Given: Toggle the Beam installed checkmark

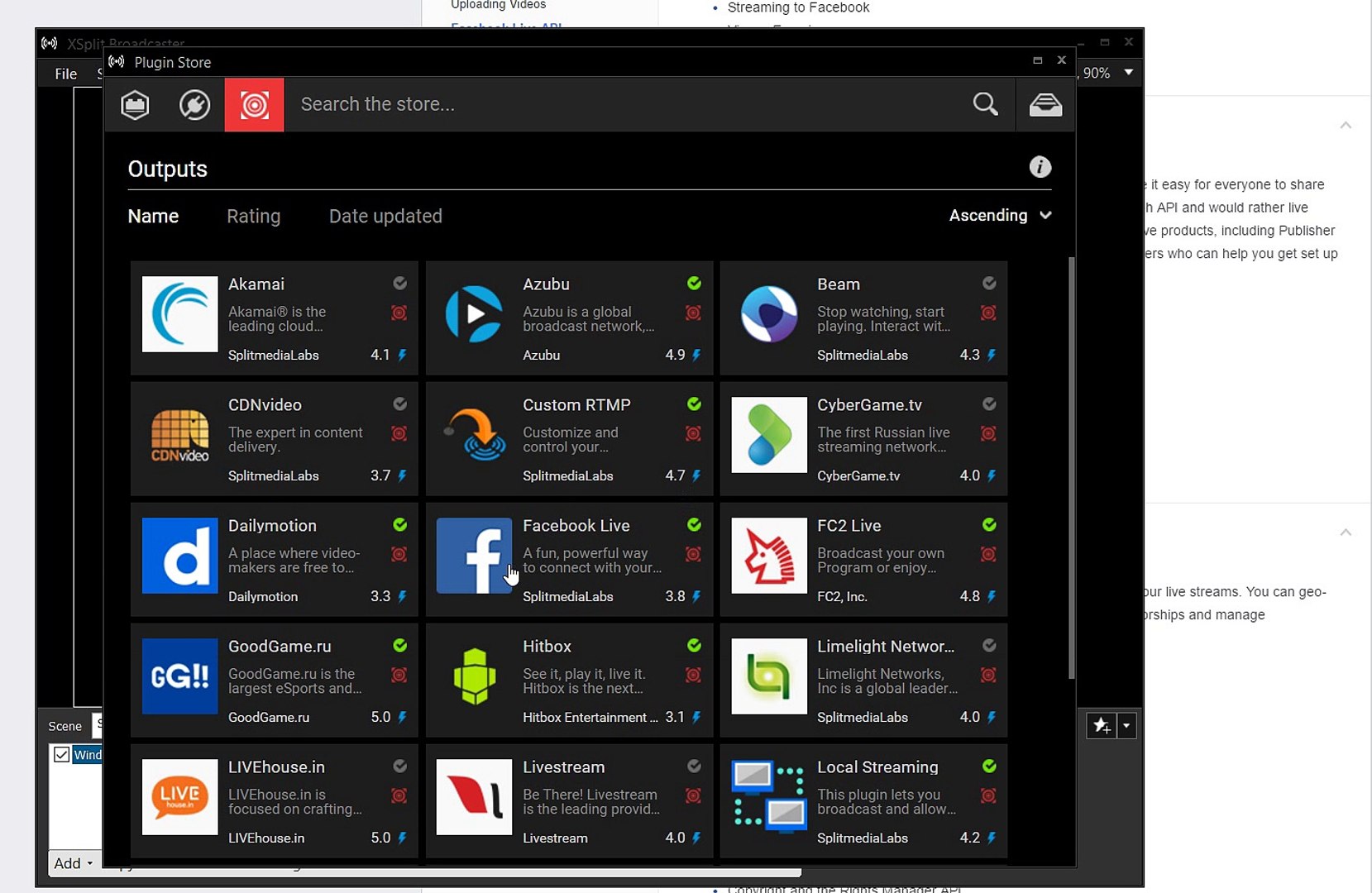Looking at the screenshot, I should [989, 284].
